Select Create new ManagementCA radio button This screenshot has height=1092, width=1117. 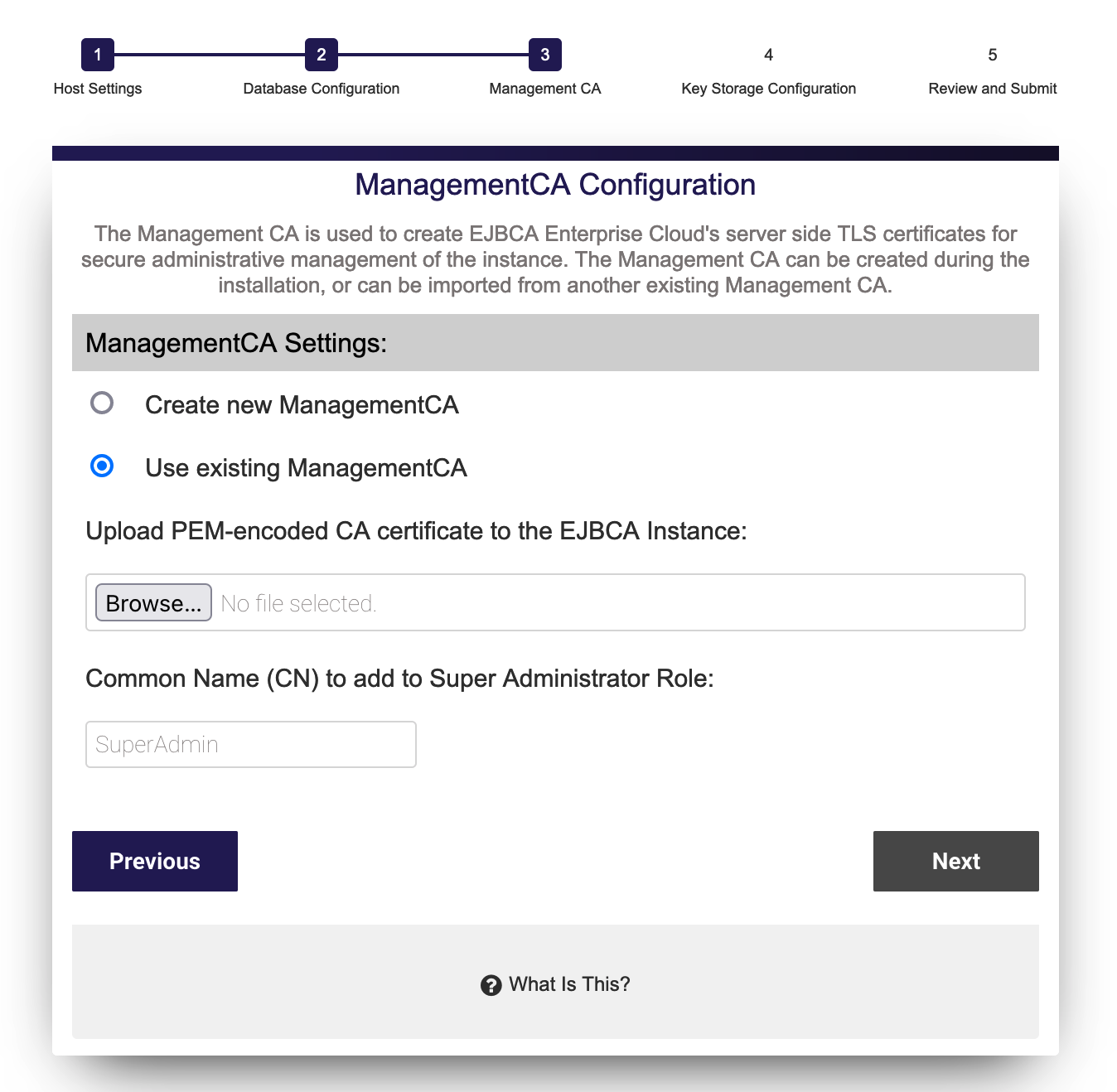(x=102, y=403)
